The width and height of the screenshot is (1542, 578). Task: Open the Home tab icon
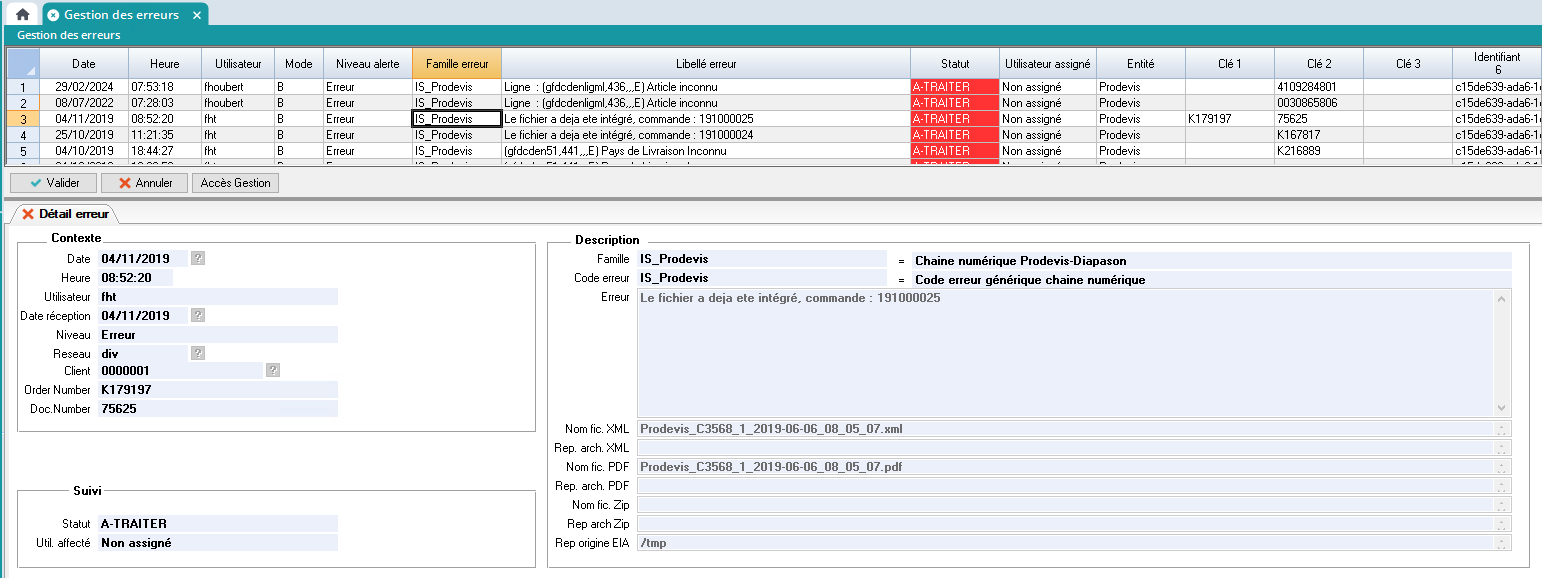click(x=22, y=15)
